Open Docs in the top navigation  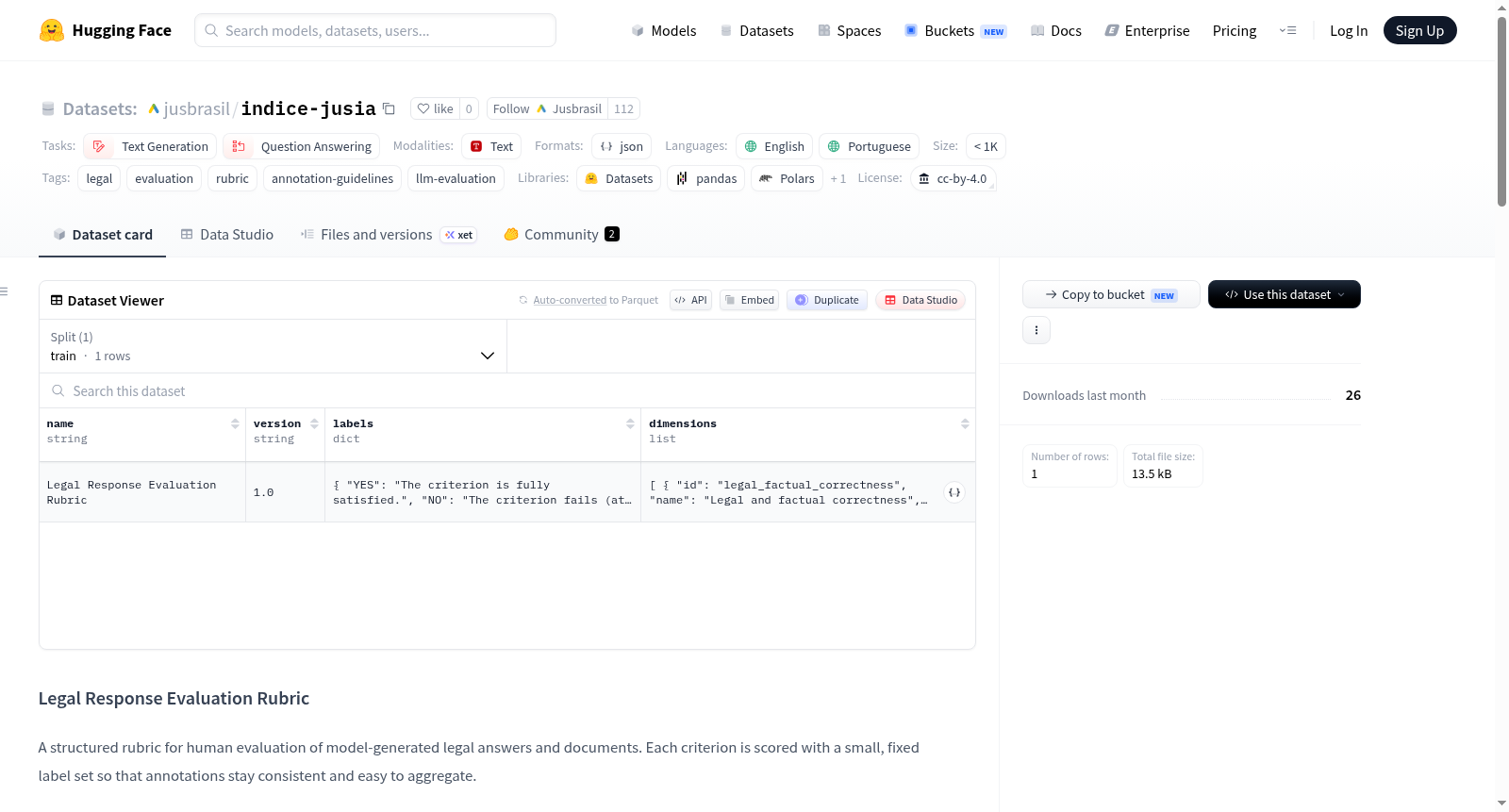pos(1055,30)
